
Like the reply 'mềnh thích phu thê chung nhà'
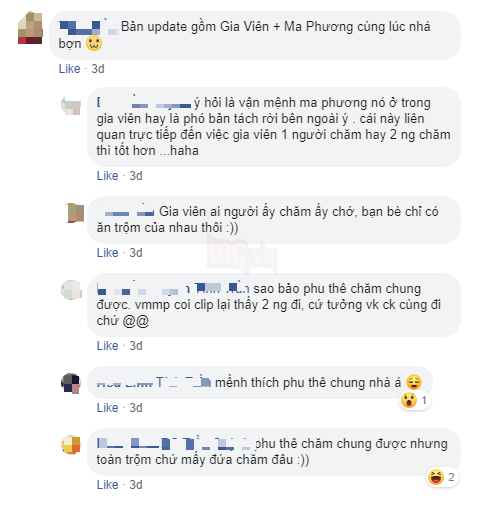[x=107, y=408]
